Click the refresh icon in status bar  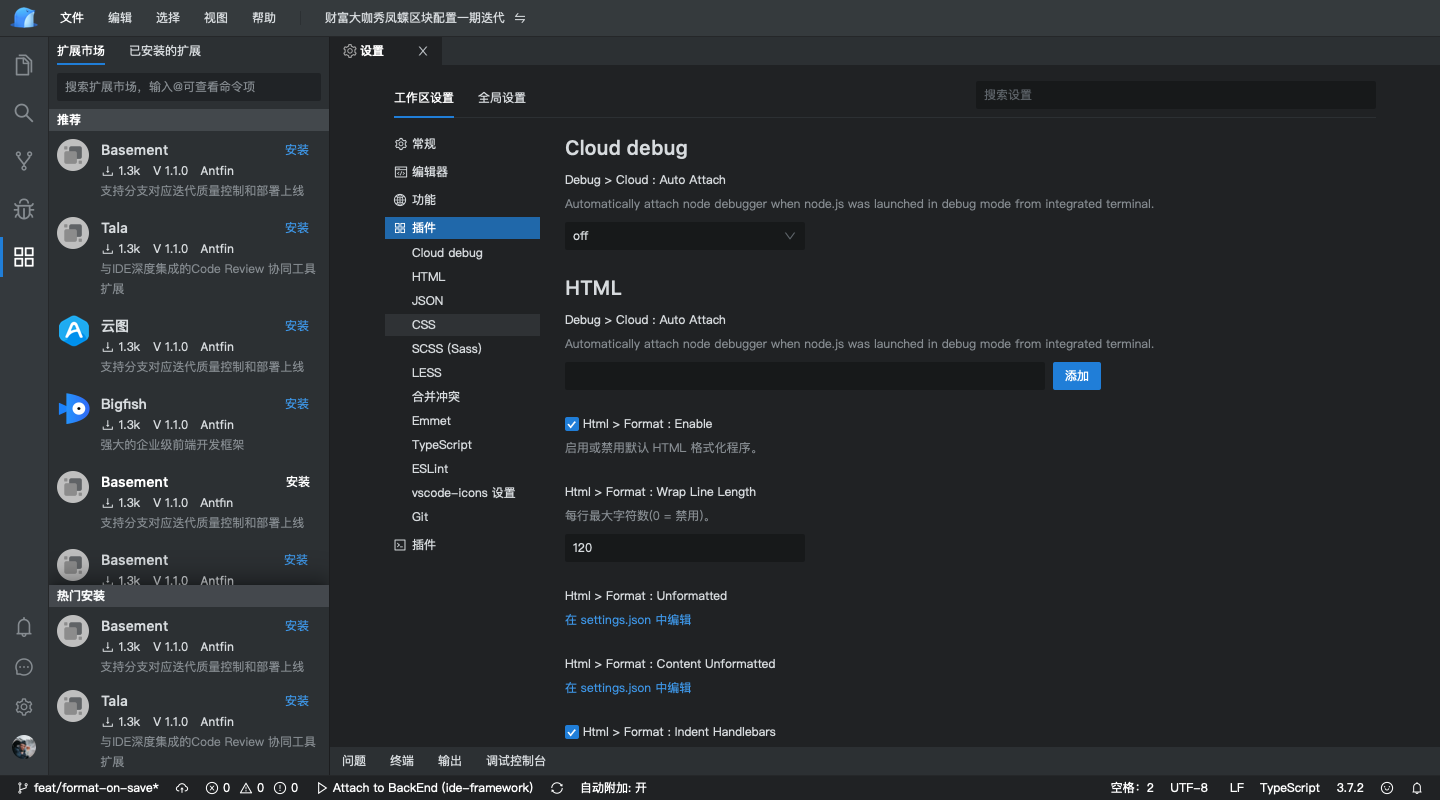(557, 788)
